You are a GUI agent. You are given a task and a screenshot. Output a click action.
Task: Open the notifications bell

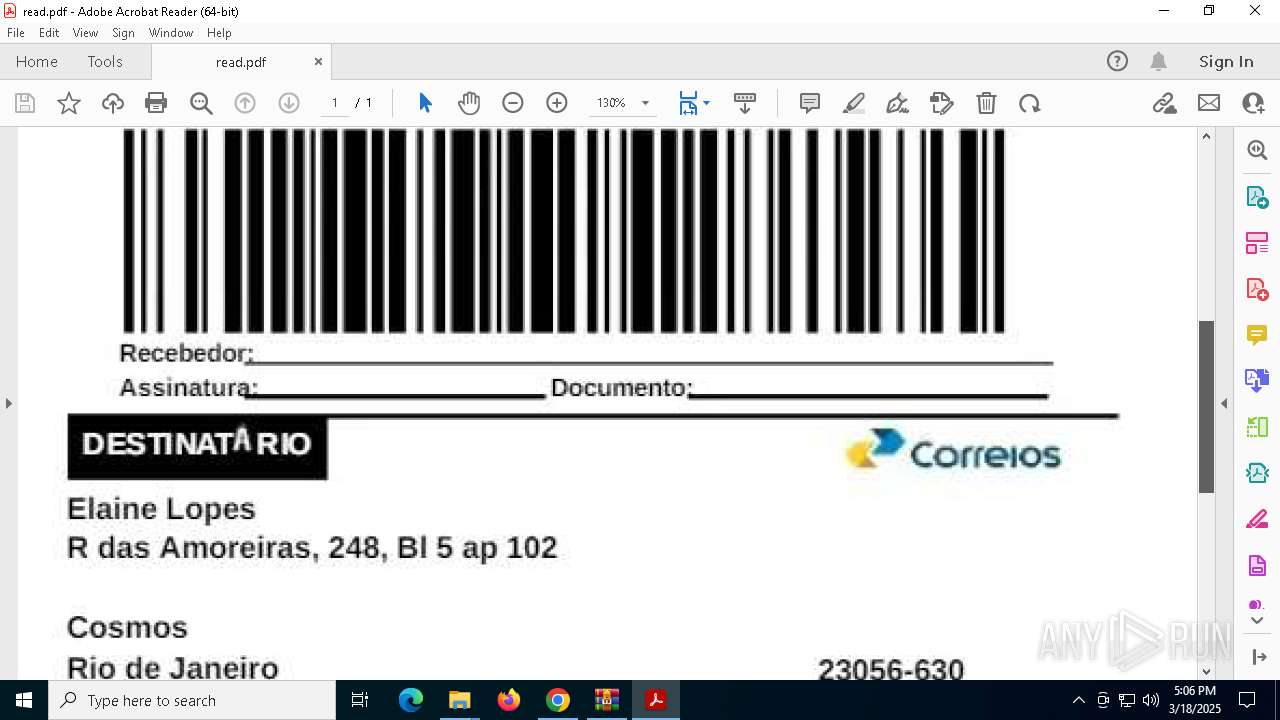1159,61
